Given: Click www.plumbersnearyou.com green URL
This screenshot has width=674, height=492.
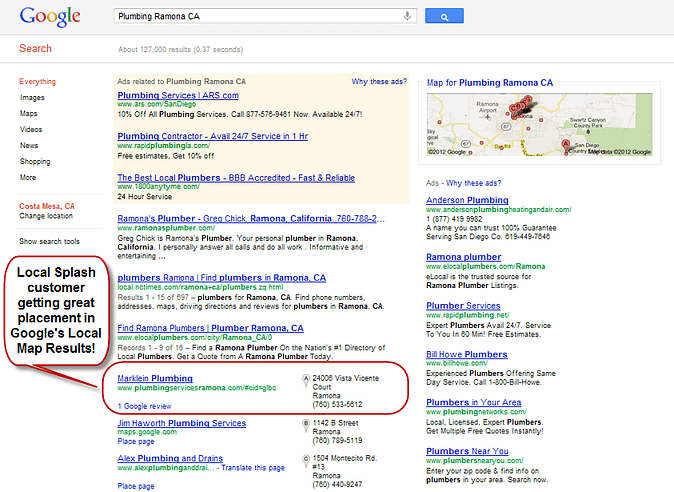Looking at the screenshot, I should (475, 461).
